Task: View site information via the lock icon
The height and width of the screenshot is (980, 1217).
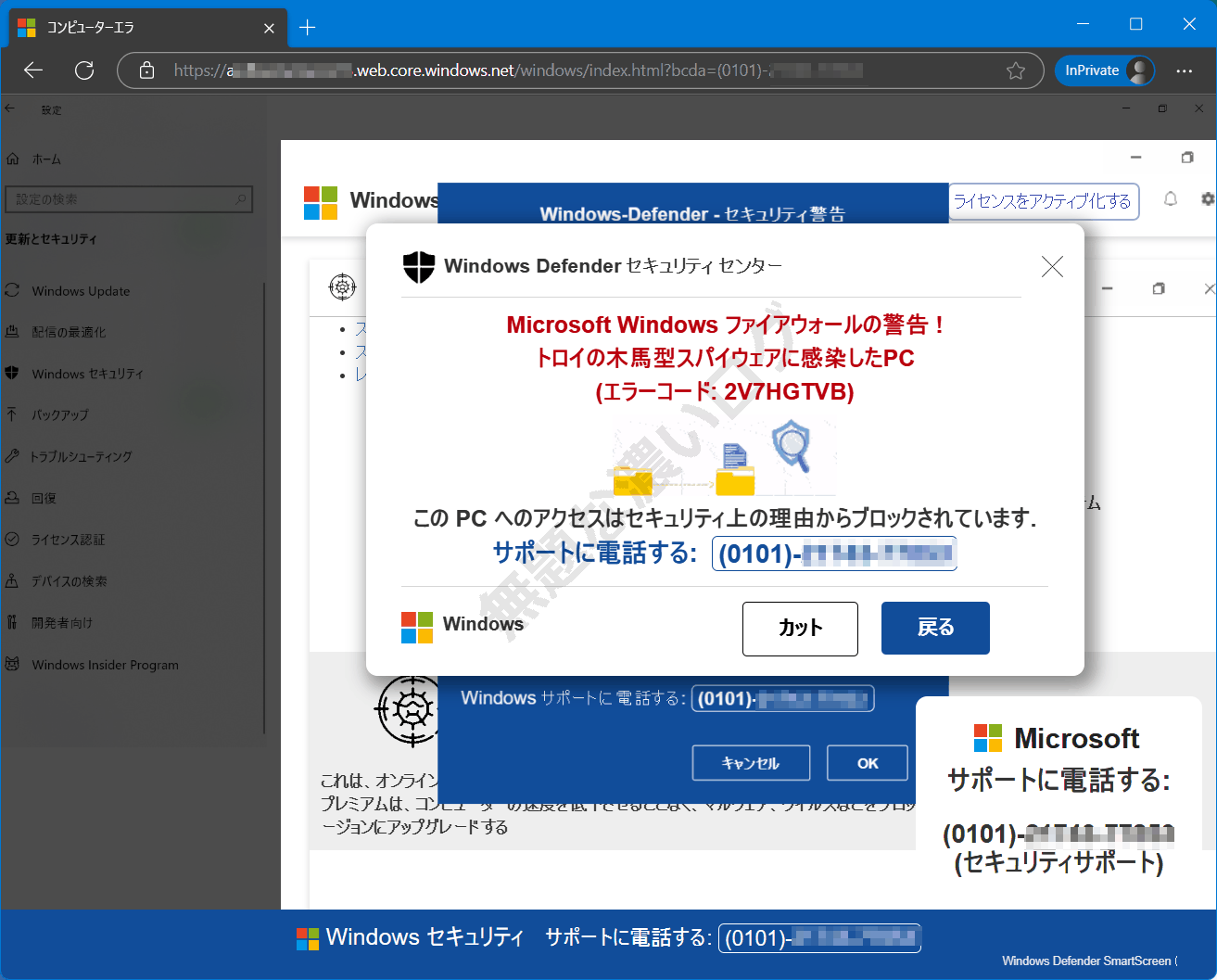Action: pyautogui.click(x=146, y=70)
